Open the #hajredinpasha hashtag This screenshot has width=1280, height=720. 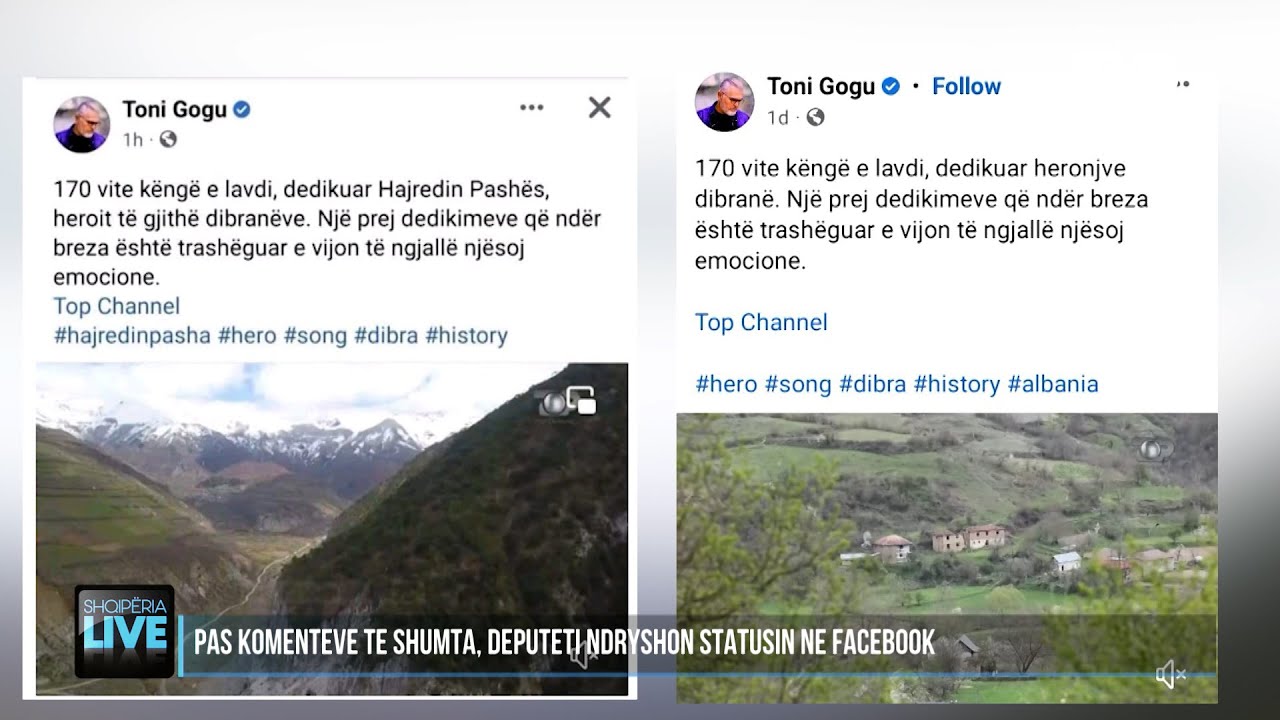coord(132,335)
